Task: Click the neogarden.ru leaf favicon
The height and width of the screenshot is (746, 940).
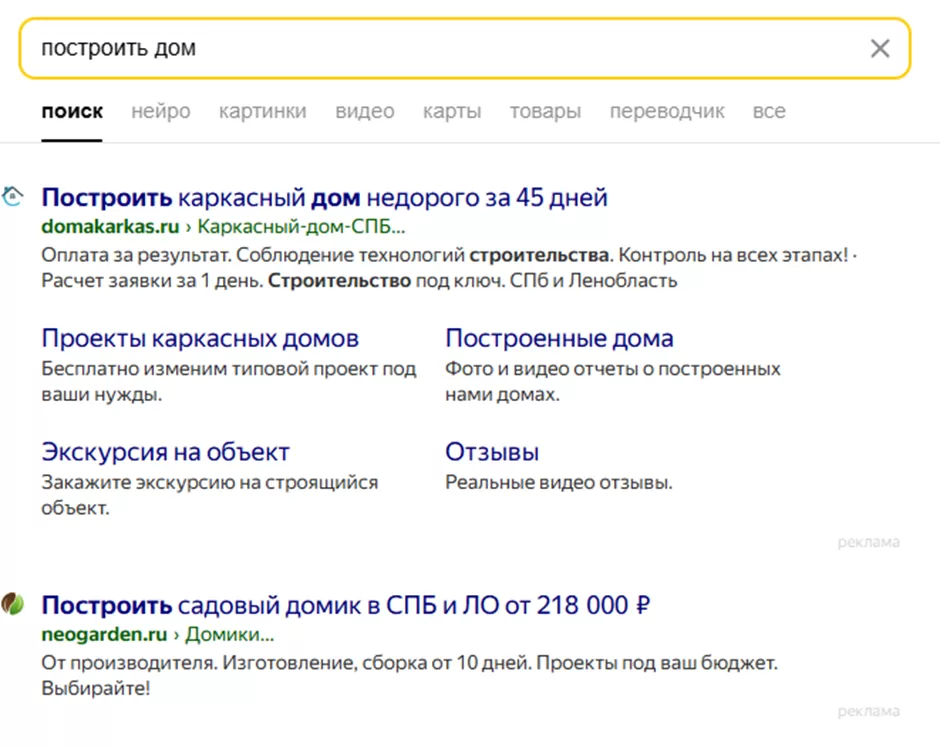Action: 13,604
